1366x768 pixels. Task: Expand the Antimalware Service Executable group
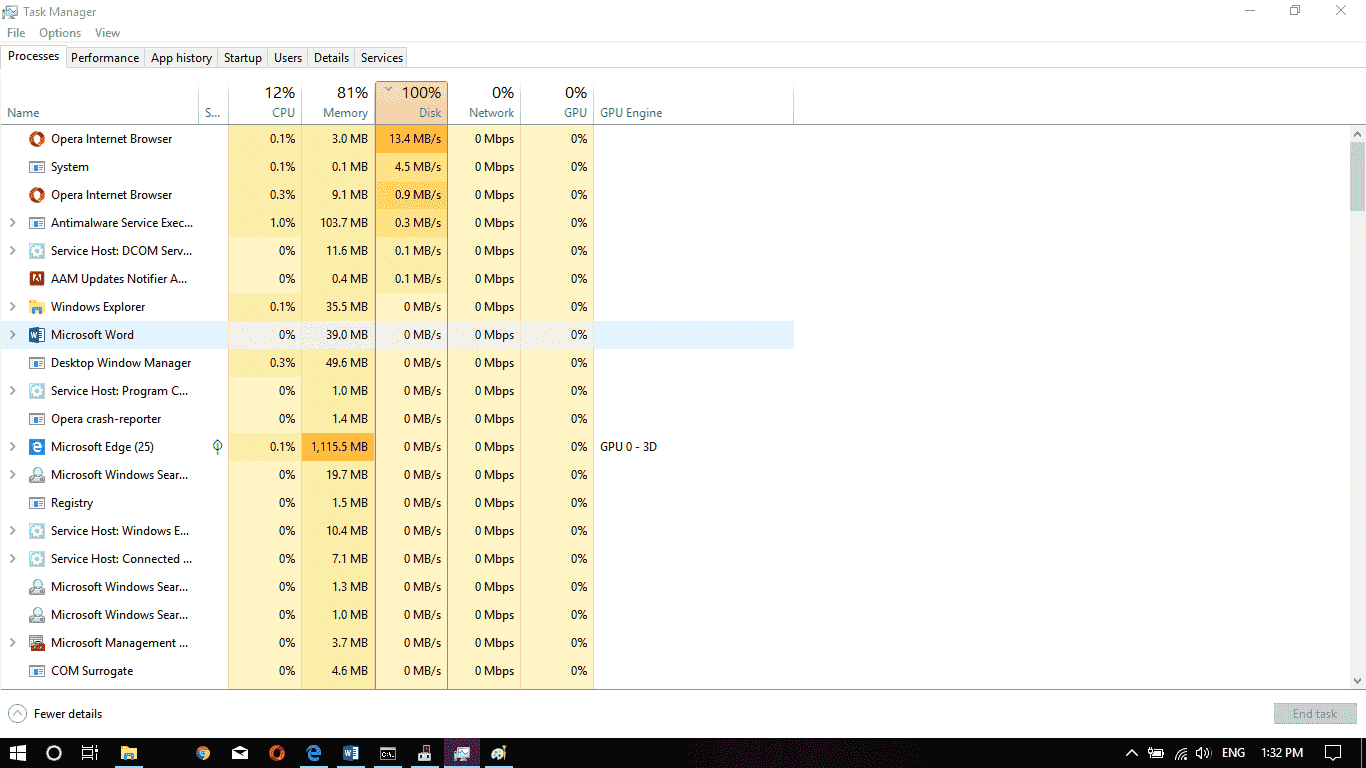[13, 223]
